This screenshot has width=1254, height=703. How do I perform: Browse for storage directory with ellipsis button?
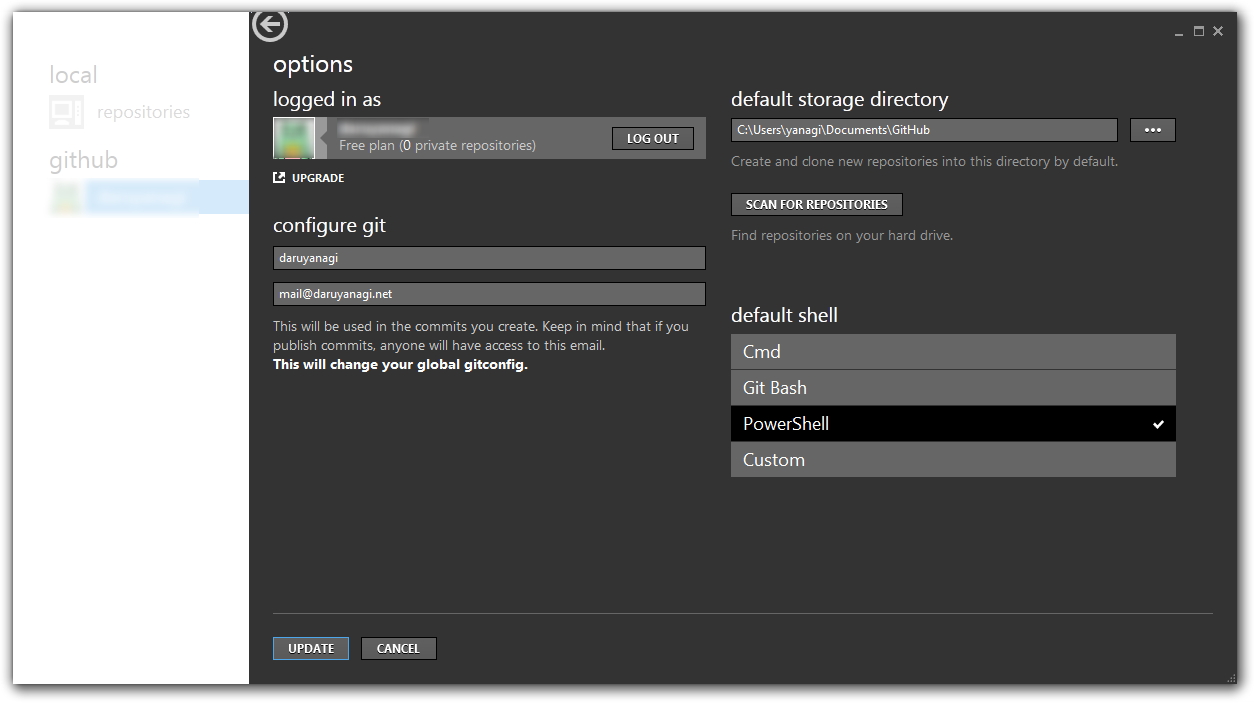[1152, 130]
